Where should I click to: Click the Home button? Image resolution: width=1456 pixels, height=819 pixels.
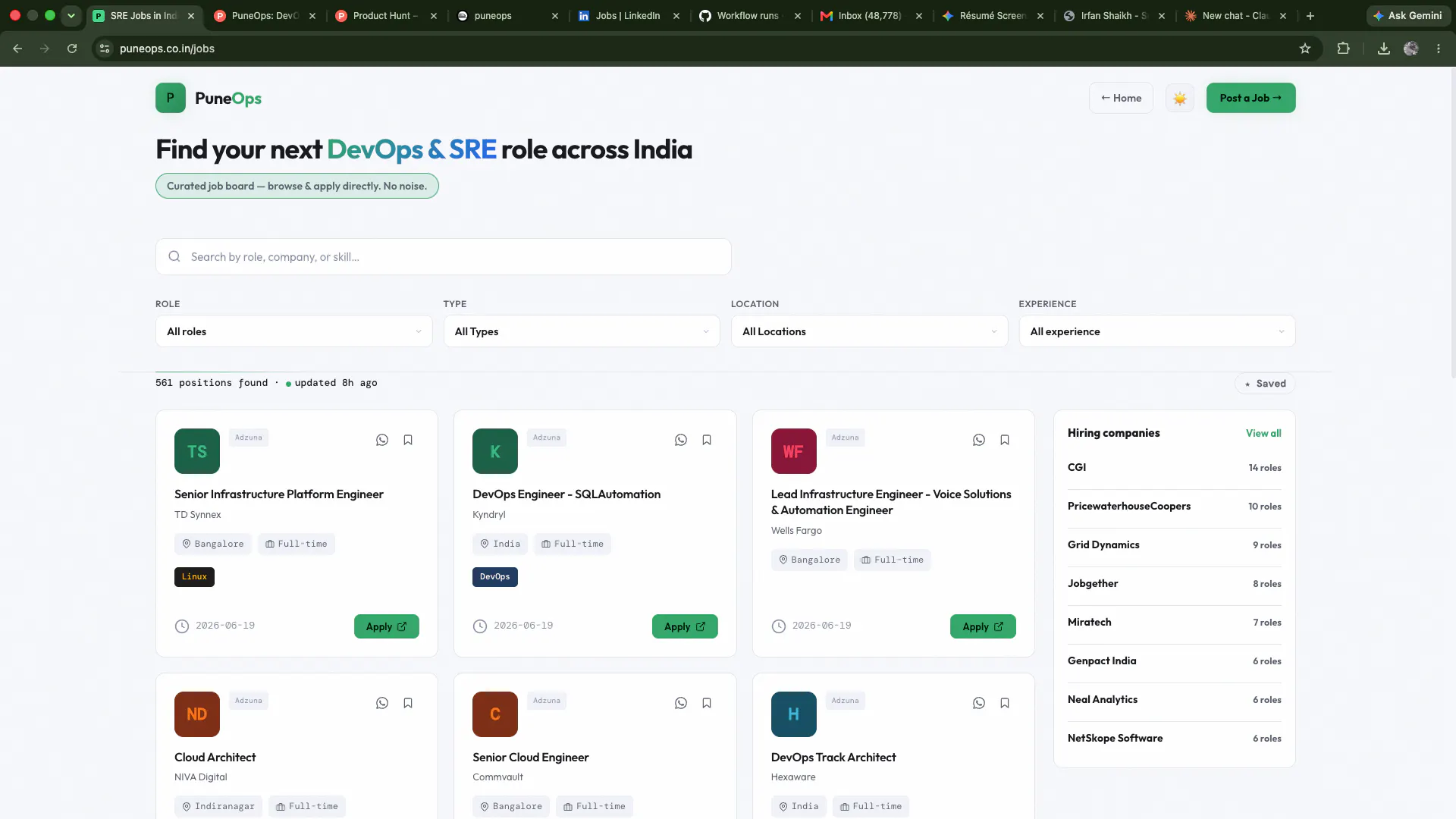[x=1121, y=98]
